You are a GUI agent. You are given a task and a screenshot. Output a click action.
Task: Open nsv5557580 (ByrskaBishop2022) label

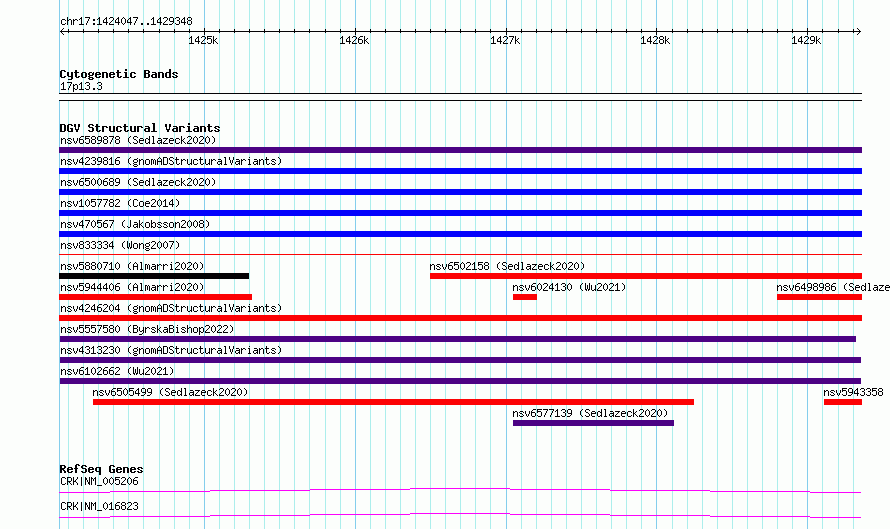(x=147, y=329)
